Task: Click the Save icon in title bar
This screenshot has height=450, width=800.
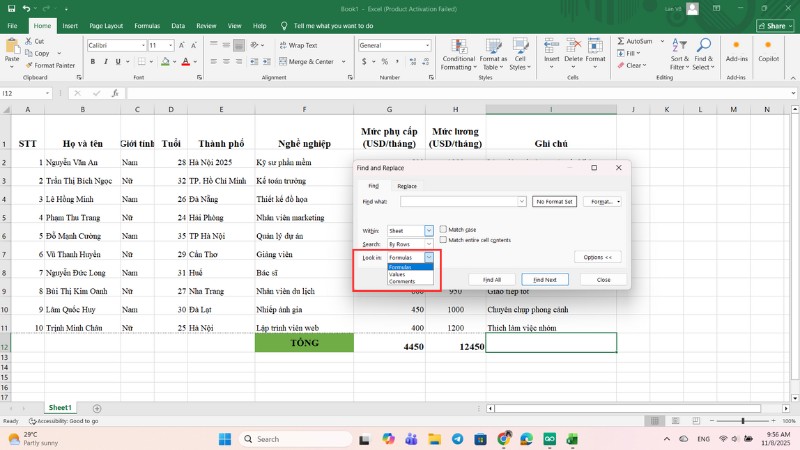Action: click(x=13, y=8)
